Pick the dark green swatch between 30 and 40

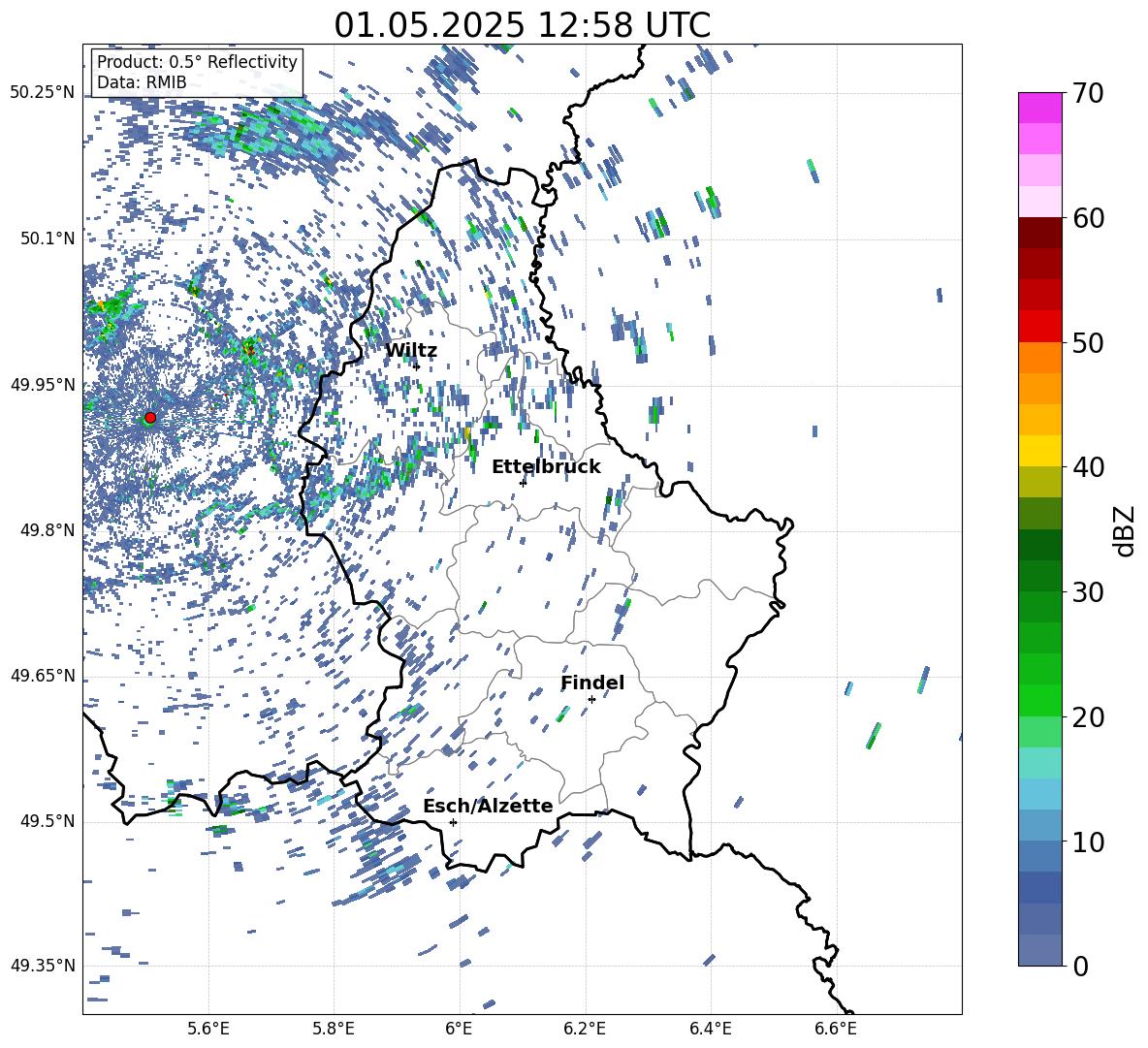[x=1039, y=545]
